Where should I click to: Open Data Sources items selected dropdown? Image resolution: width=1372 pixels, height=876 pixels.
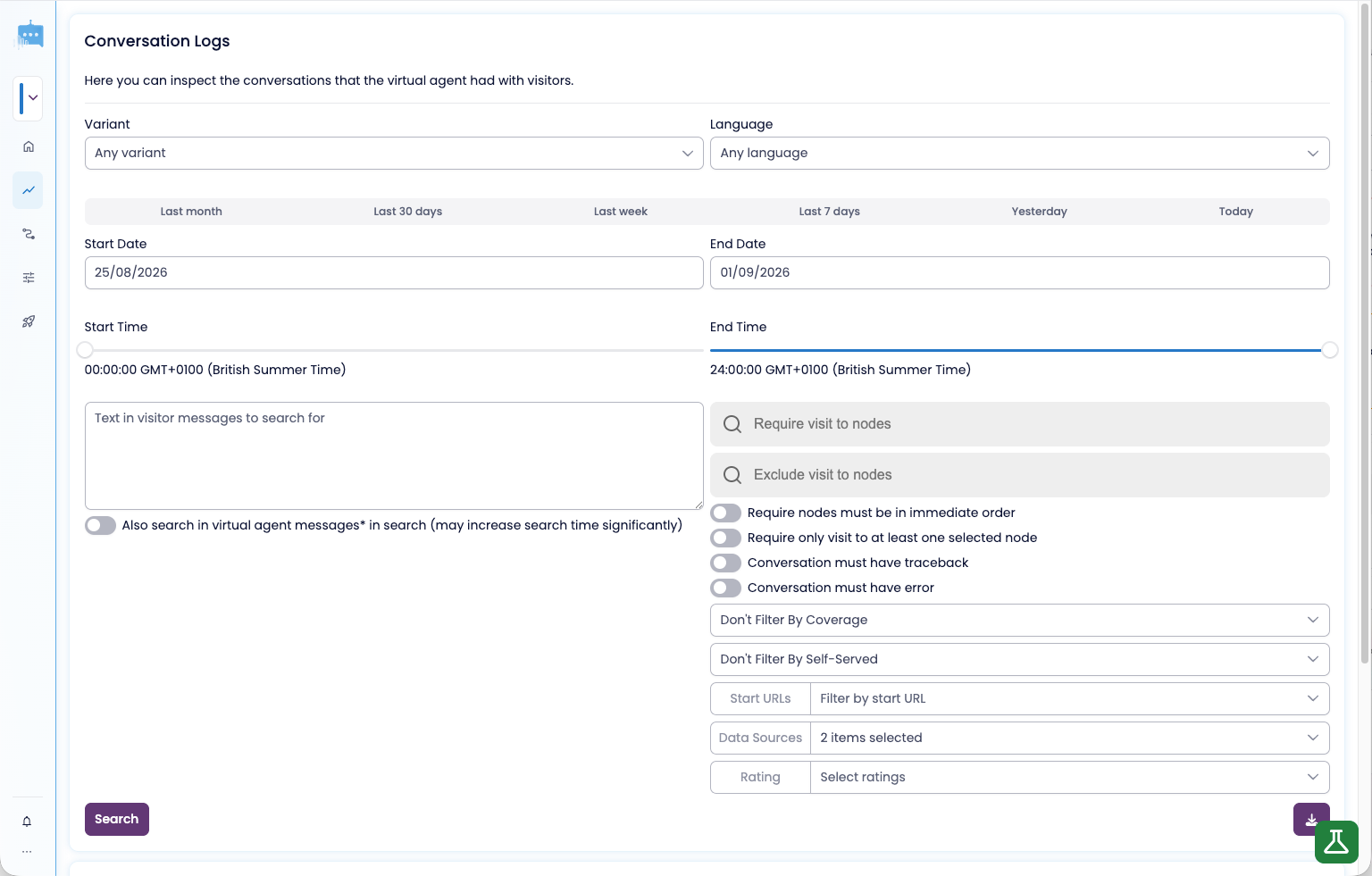pos(1069,738)
